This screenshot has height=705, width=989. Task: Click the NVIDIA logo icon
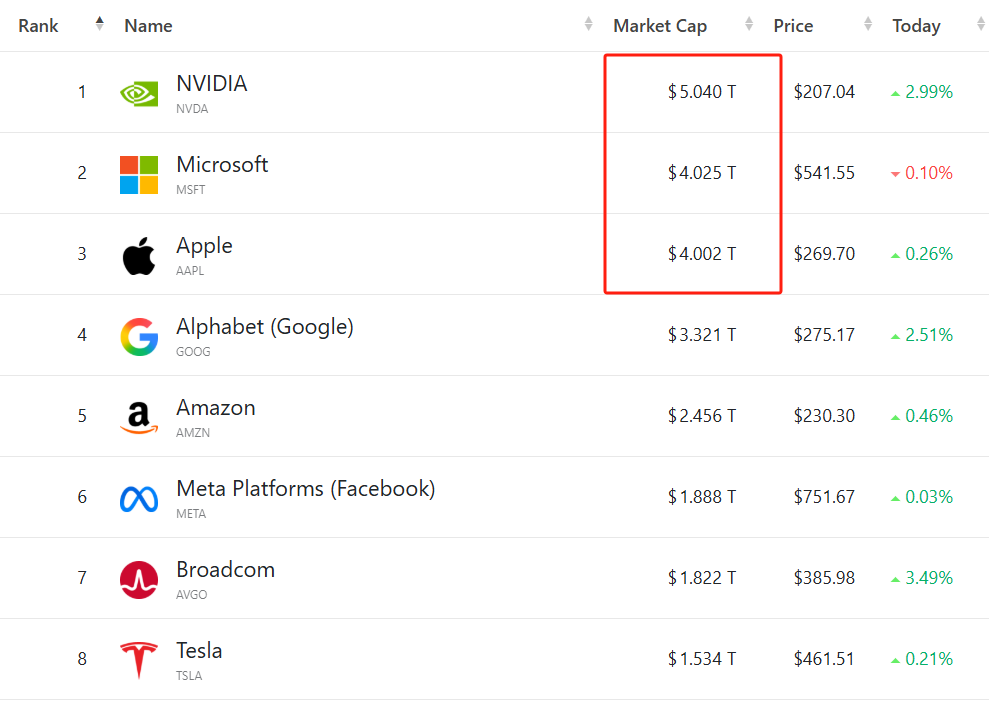139,93
